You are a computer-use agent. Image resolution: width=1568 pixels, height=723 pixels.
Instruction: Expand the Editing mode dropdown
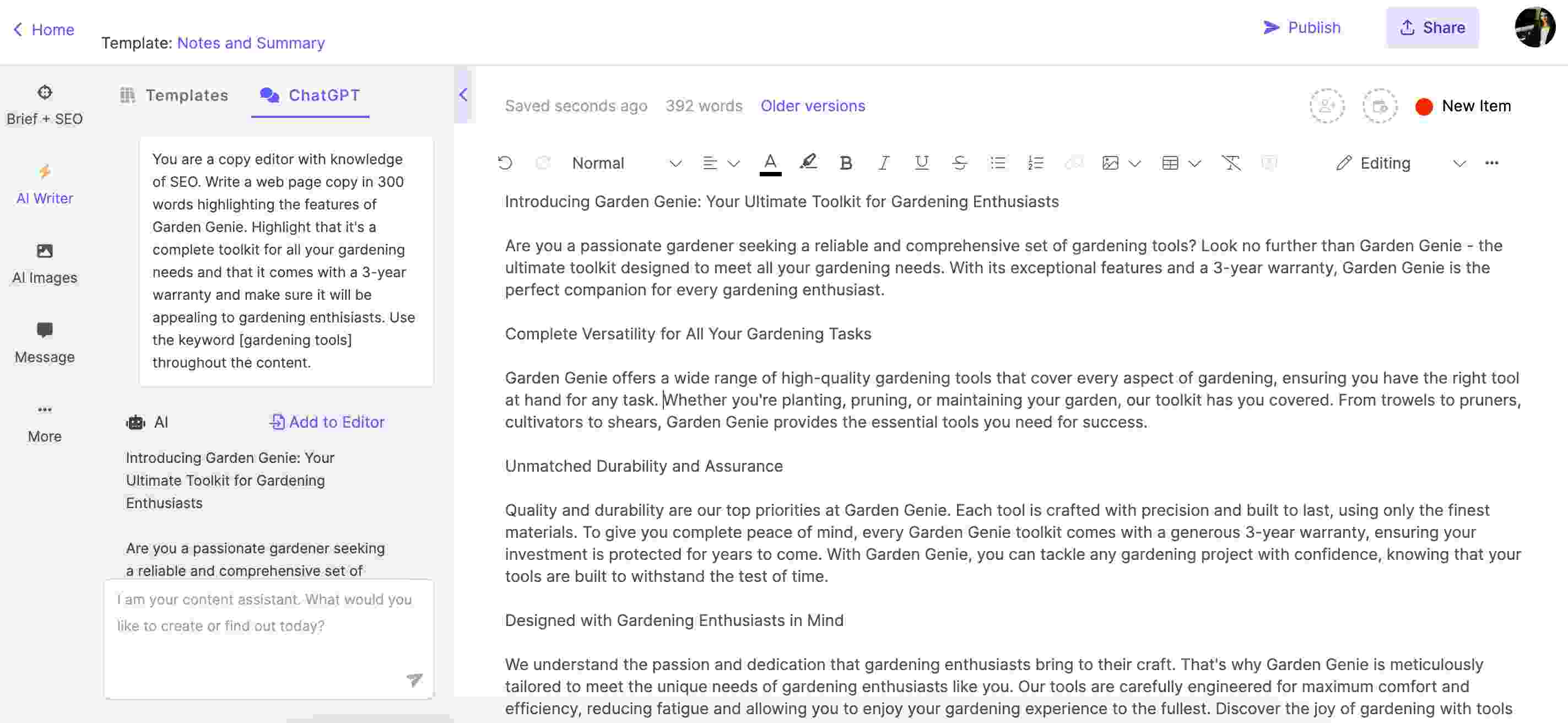pyautogui.click(x=1460, y=163)
